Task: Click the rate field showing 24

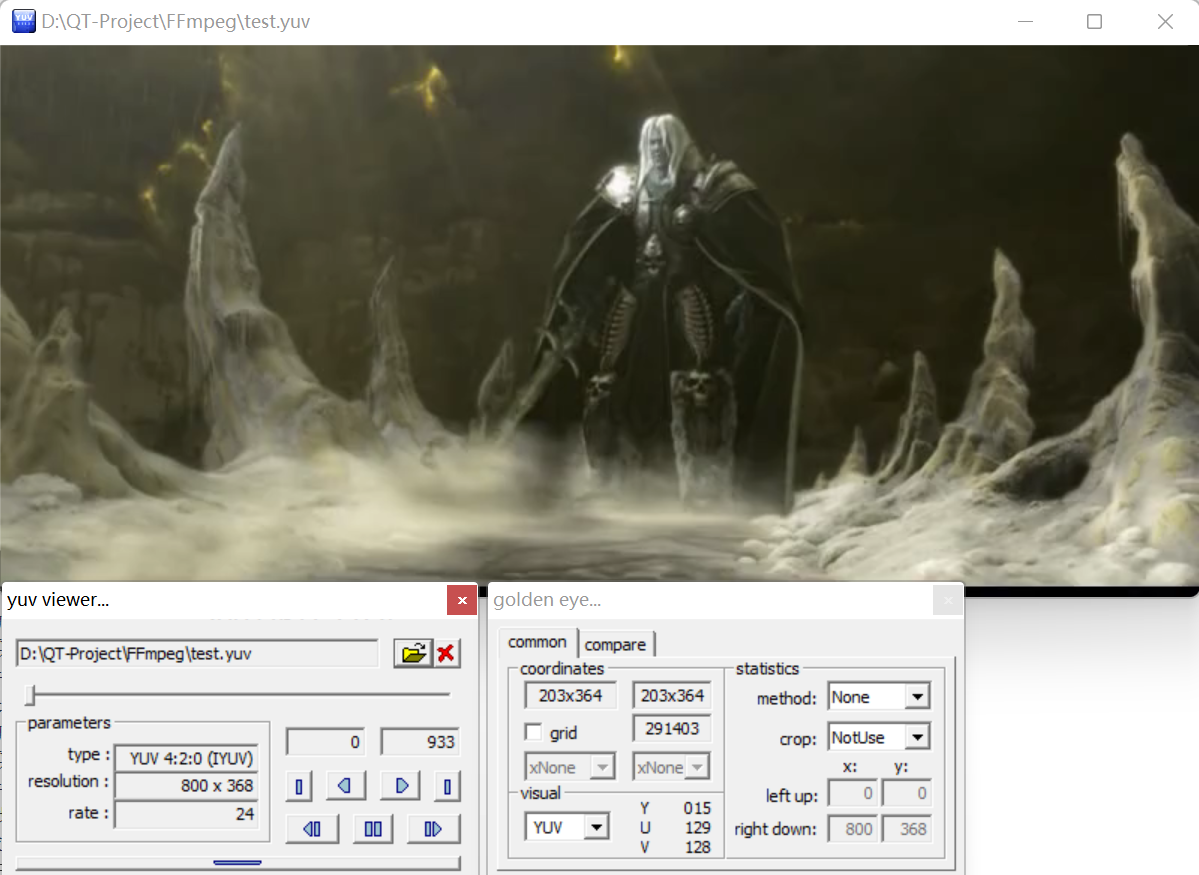Action: point(187,814)
